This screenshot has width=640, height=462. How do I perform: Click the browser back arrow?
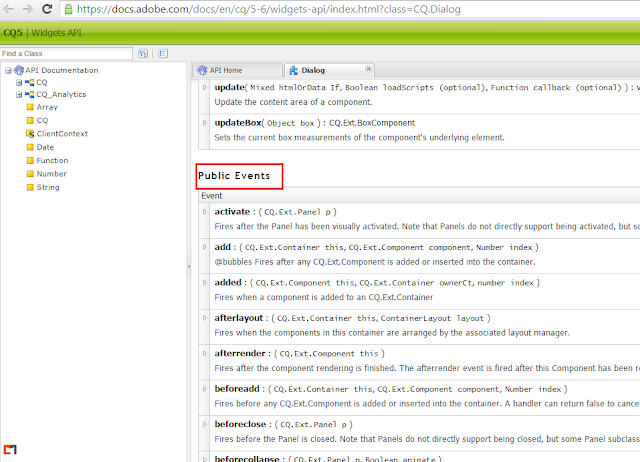(x=8, y=9)
